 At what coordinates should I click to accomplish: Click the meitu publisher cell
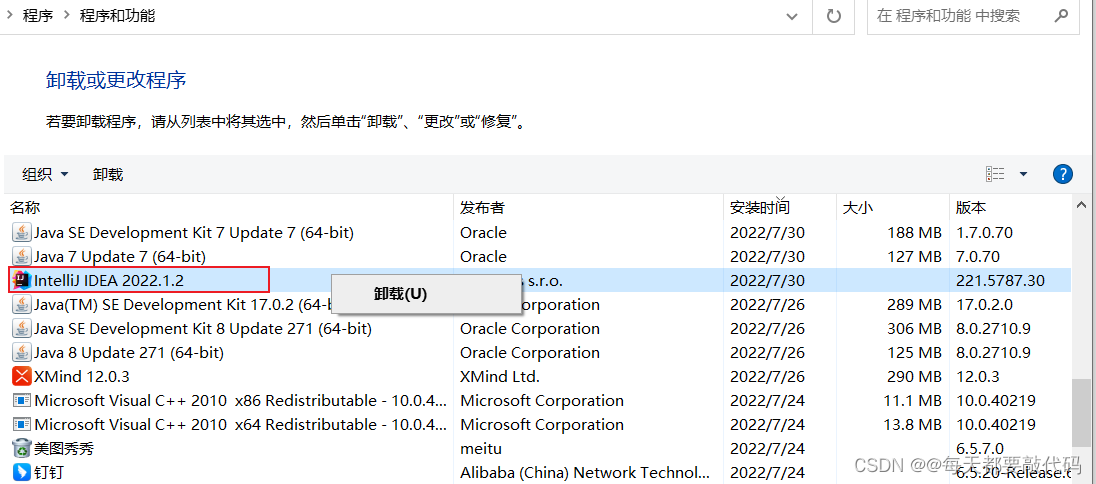(481, 448)
